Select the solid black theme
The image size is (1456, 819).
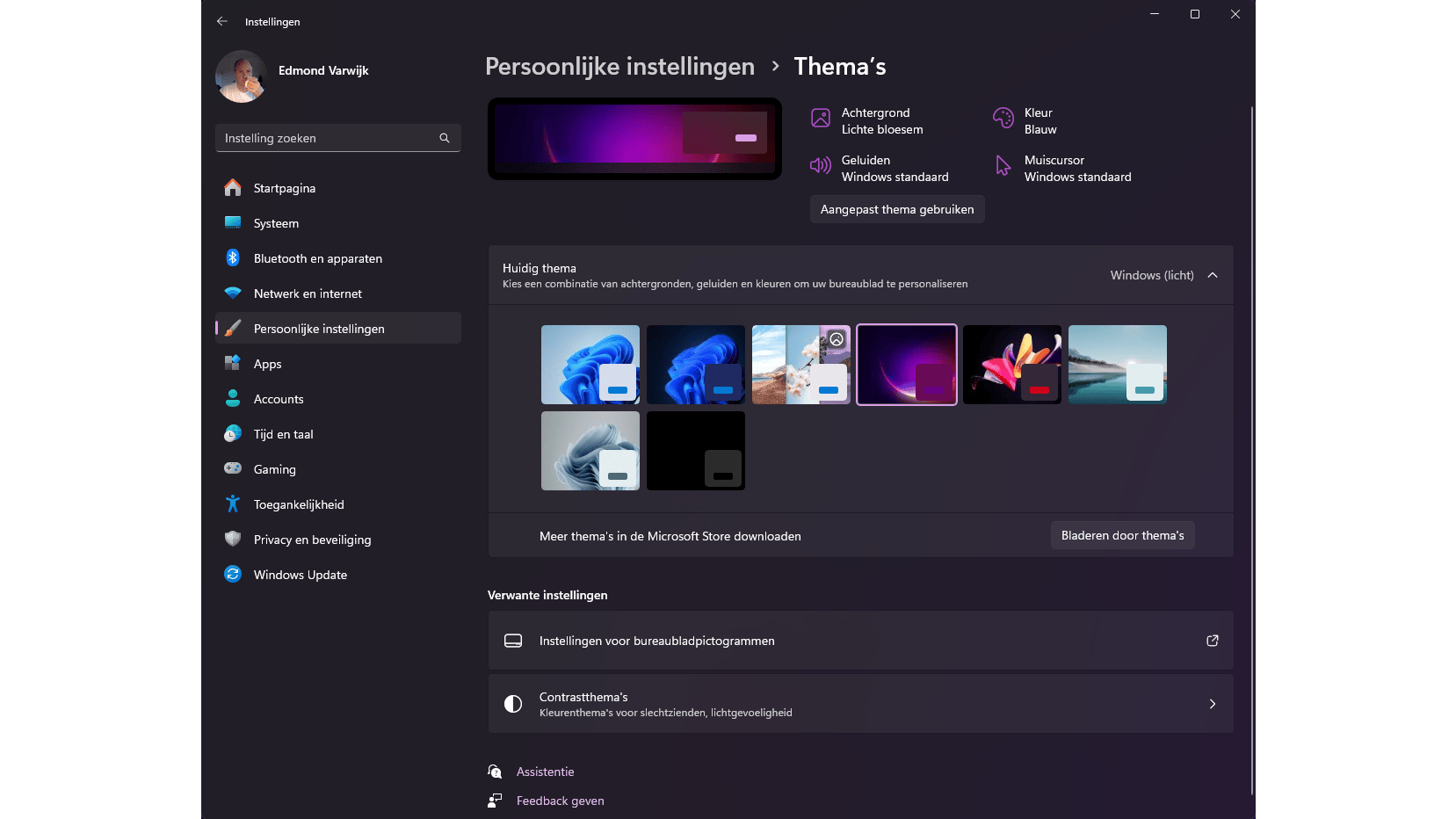coord(696,451)
